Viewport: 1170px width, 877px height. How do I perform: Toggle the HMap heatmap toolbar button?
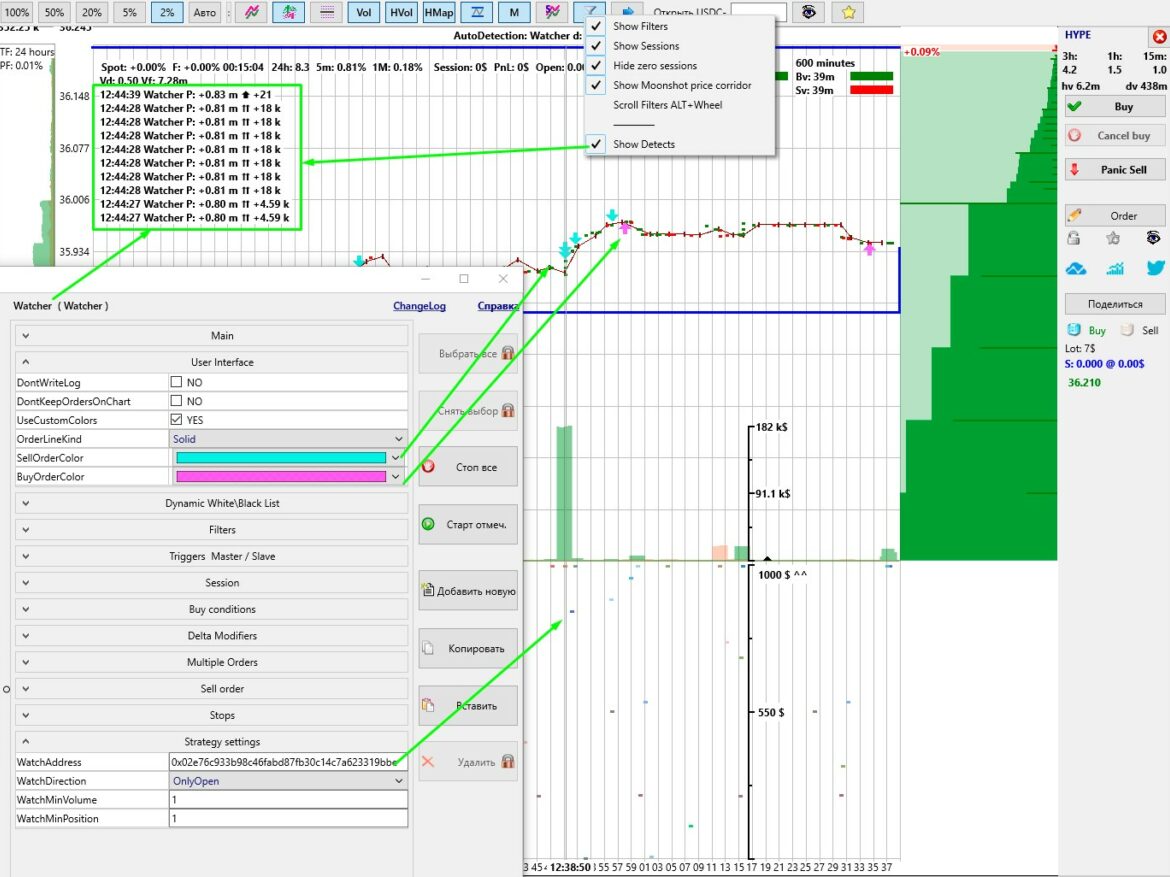(x=438, y=12)
